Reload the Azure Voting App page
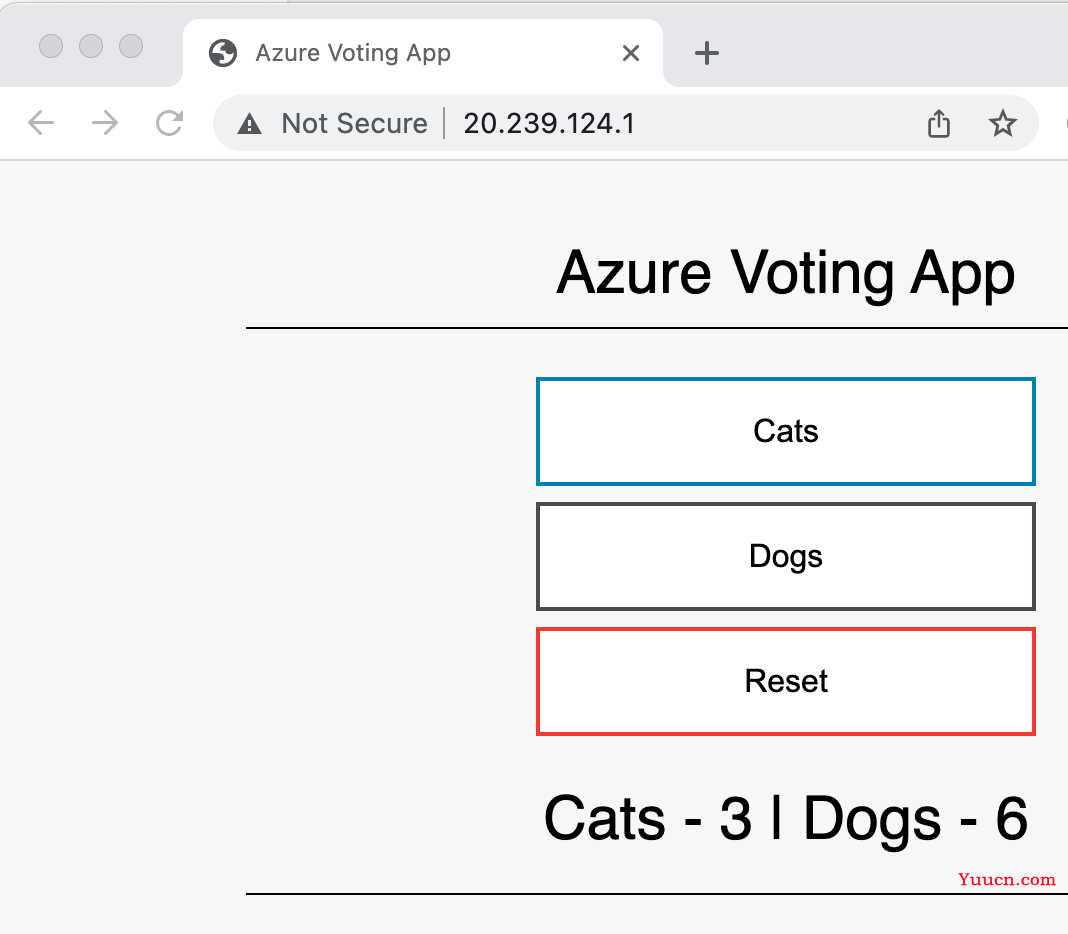The width and height of the screenshot is (1068, 934). (169, 123)
